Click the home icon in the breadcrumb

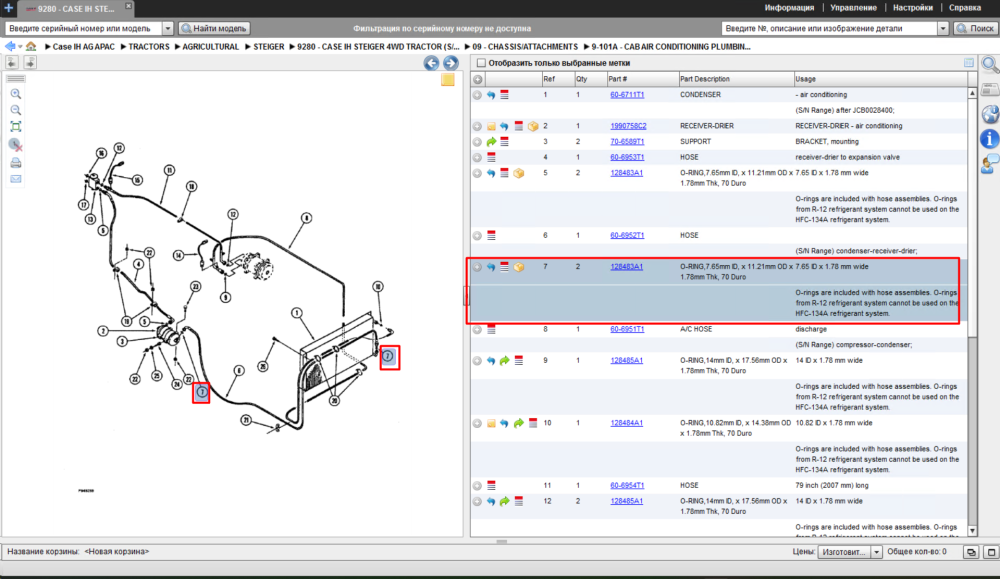(x=31, y=47)
